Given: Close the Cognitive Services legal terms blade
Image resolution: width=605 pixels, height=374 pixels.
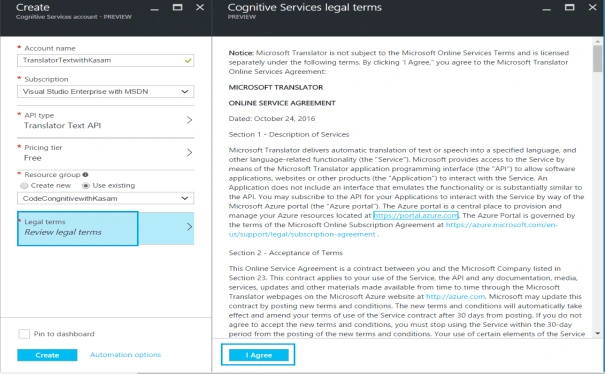Looking at the screenshot, I should tap(592, 7).
